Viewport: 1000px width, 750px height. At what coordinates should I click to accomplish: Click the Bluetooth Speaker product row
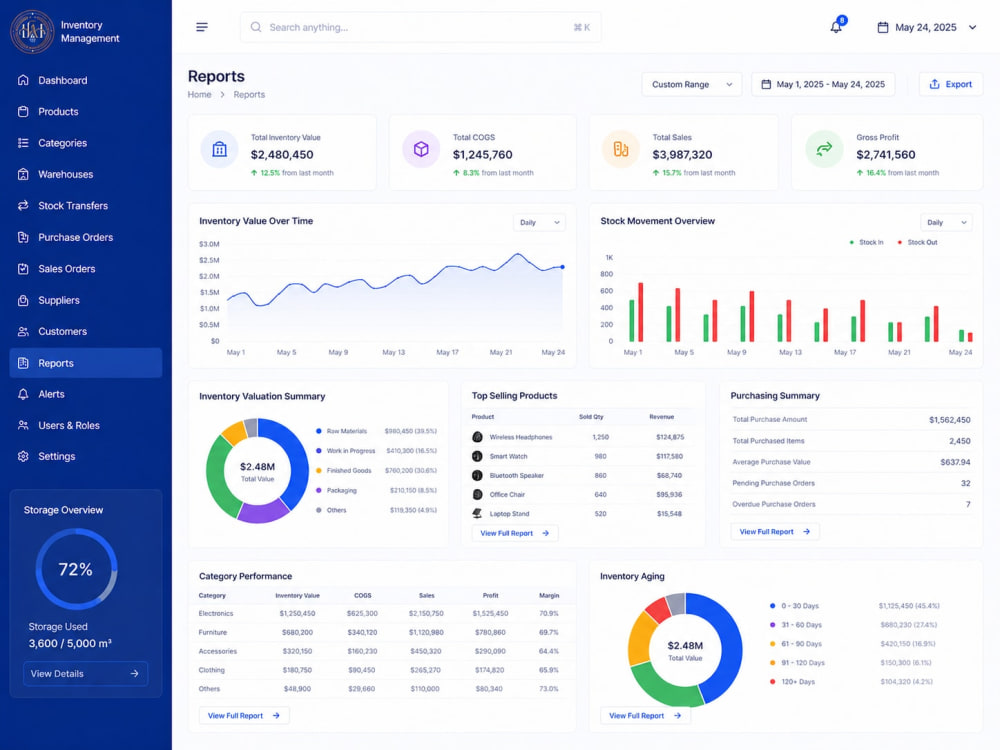(x=582, y=476)
